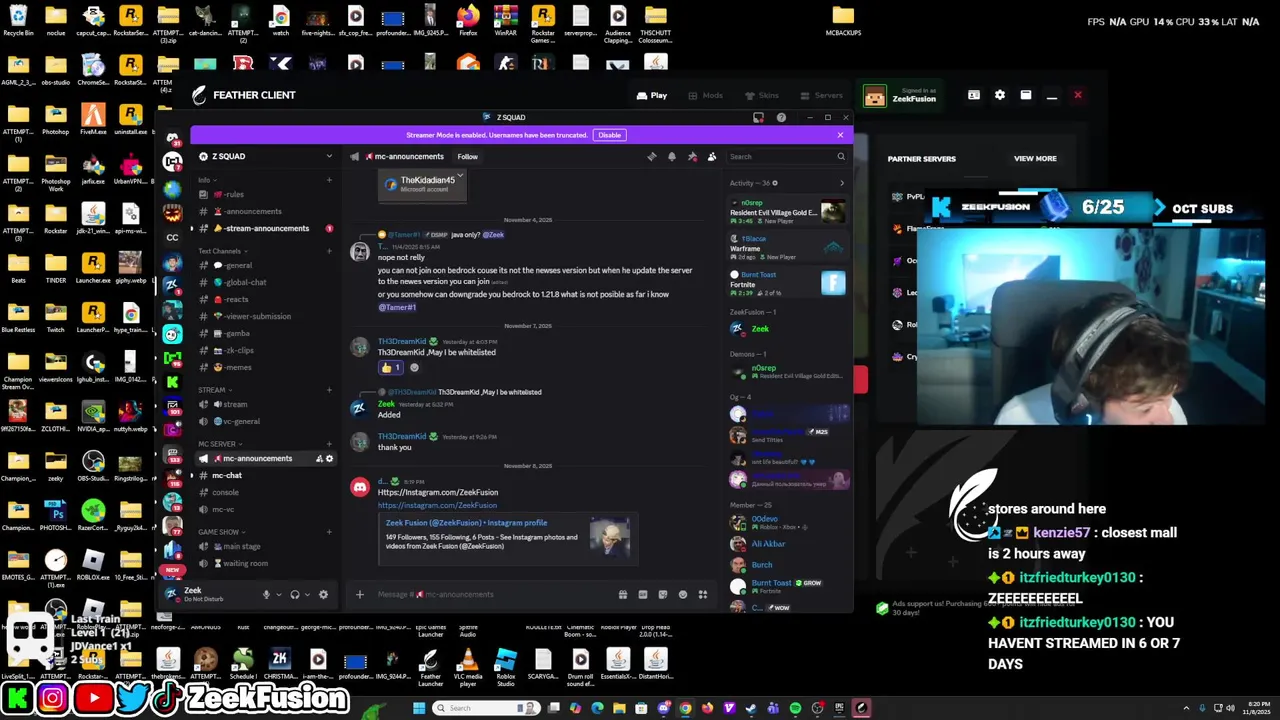The height and width of the screenshot is (720, 1280).
Task: Click the Windows taskbar search box
Action: point(488,708)
